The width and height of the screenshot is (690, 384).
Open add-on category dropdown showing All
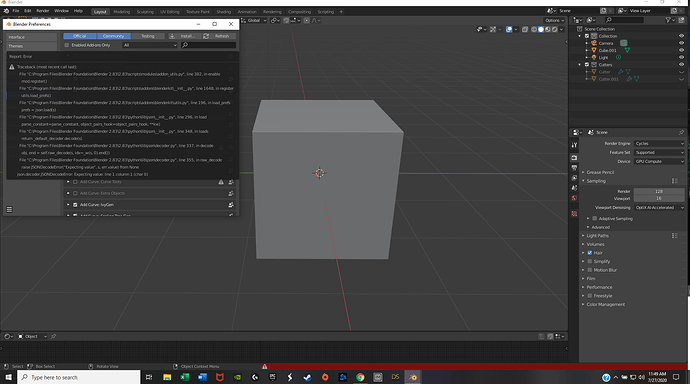click(x=150, y=45)
